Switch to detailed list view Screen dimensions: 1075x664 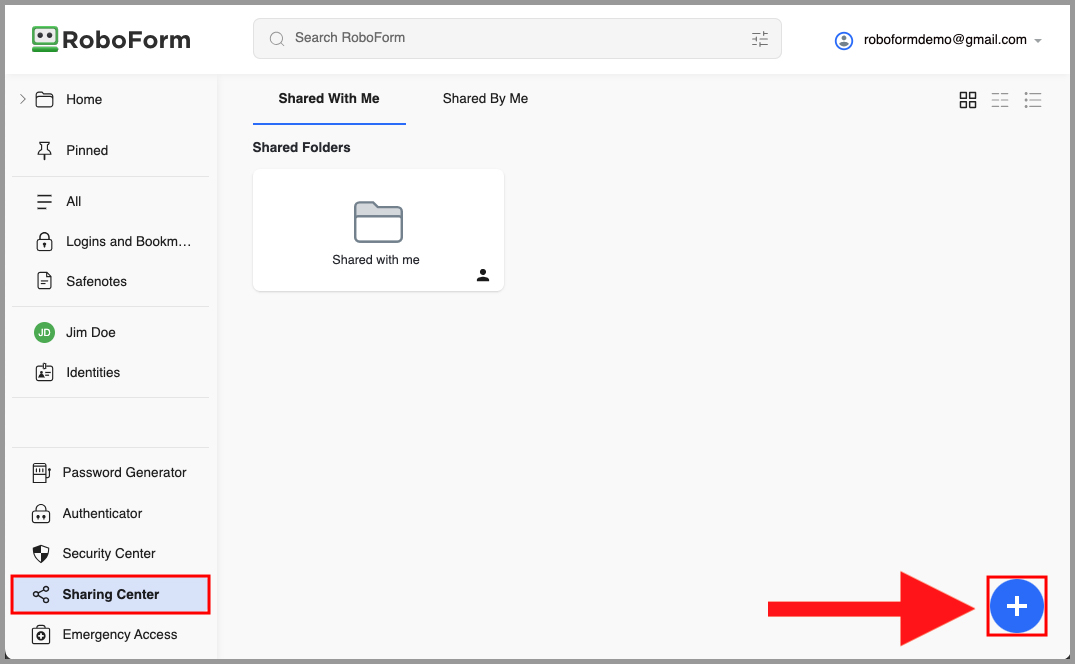(x=1032, y=100)
